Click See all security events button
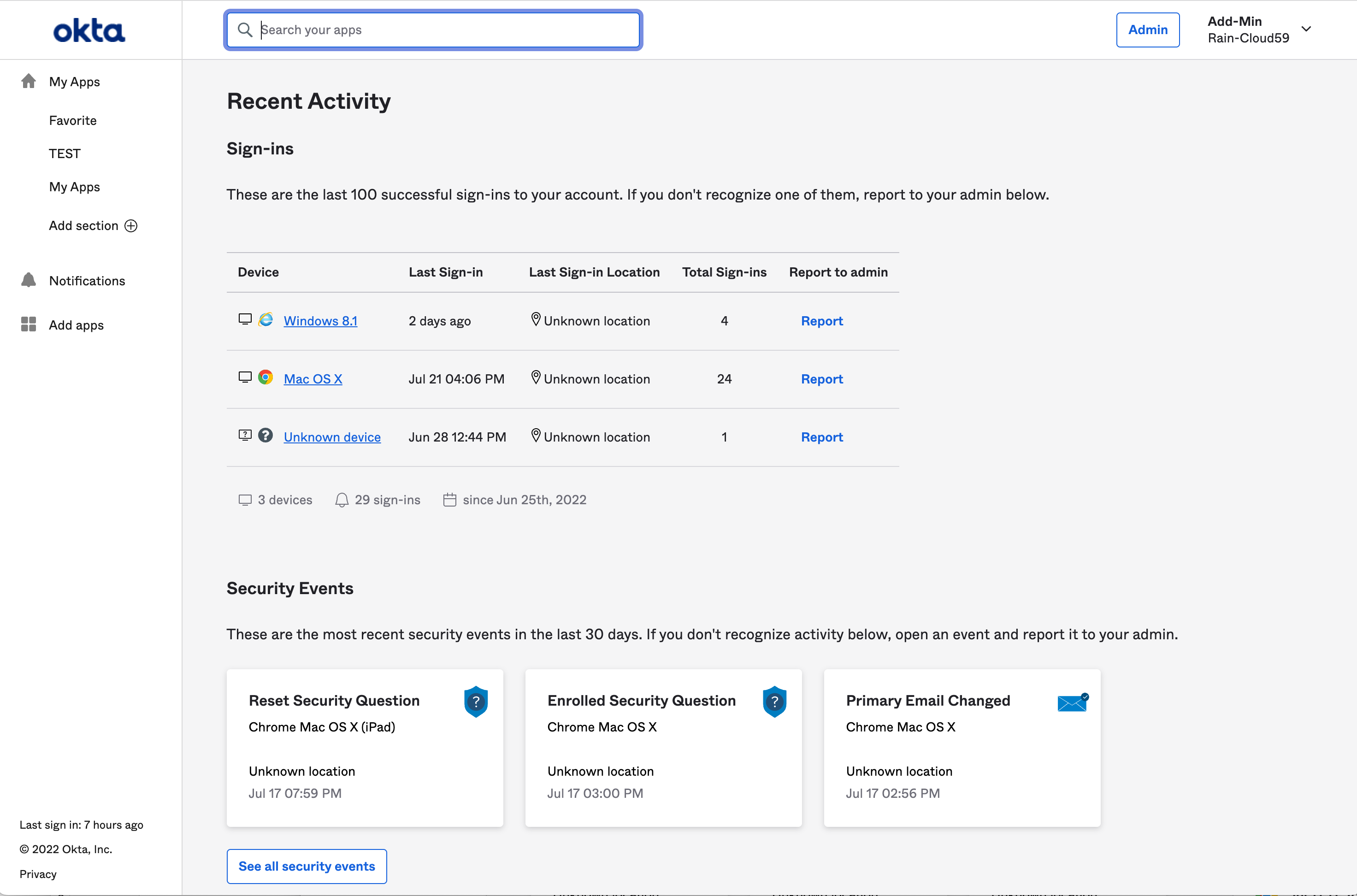The width and height of the screenshot is (1357, 896). [306, 866]
